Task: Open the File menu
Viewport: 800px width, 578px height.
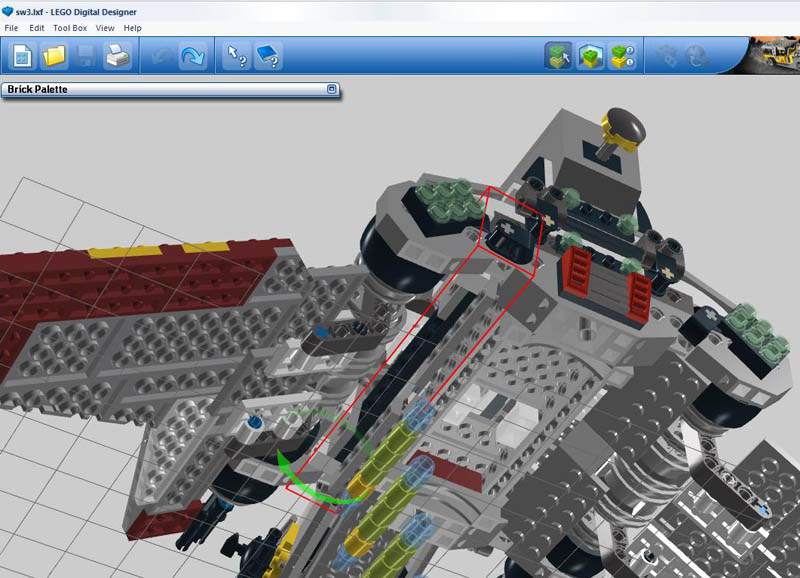Action: click(x=11, y=28)
